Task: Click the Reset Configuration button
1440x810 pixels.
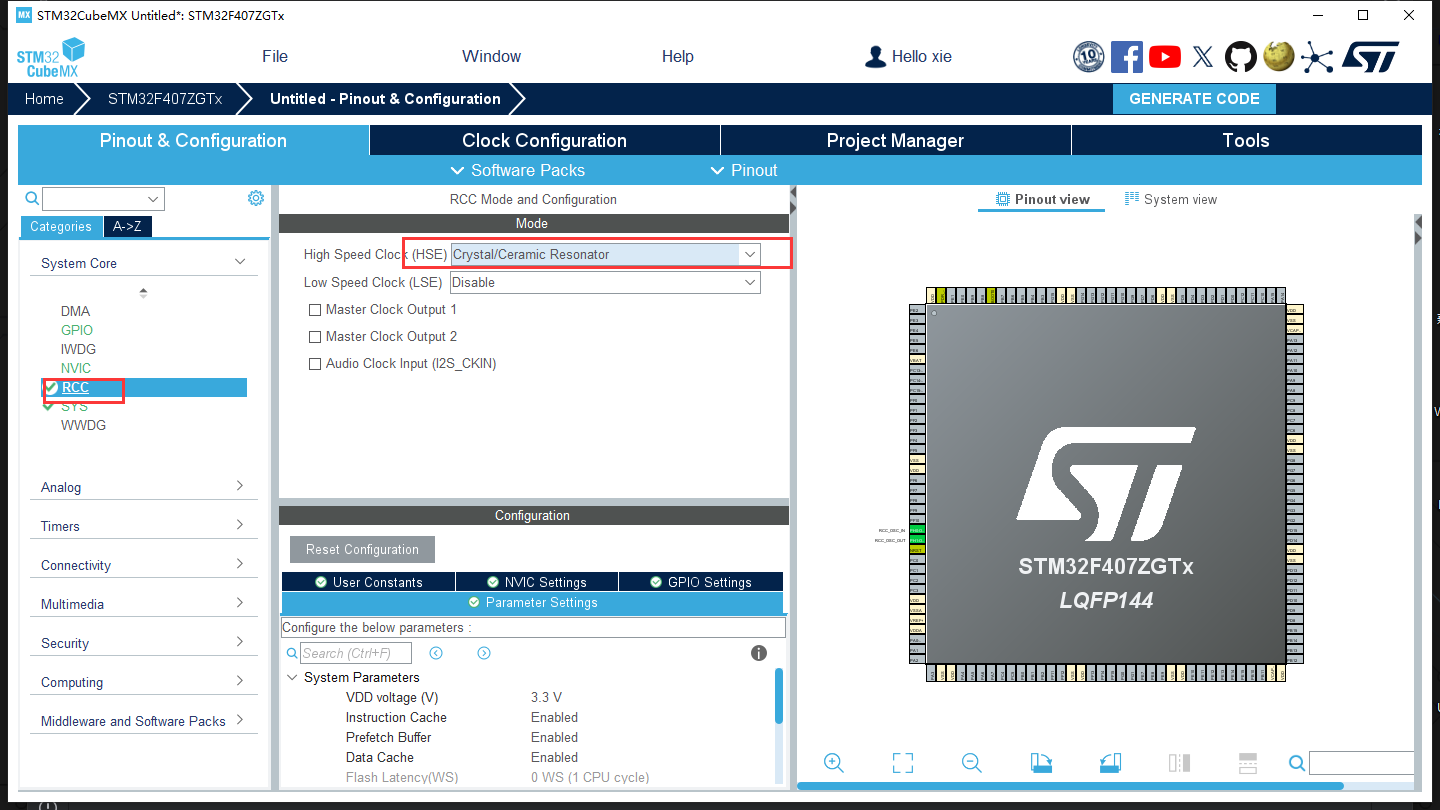Action: [x=362, y=549]
